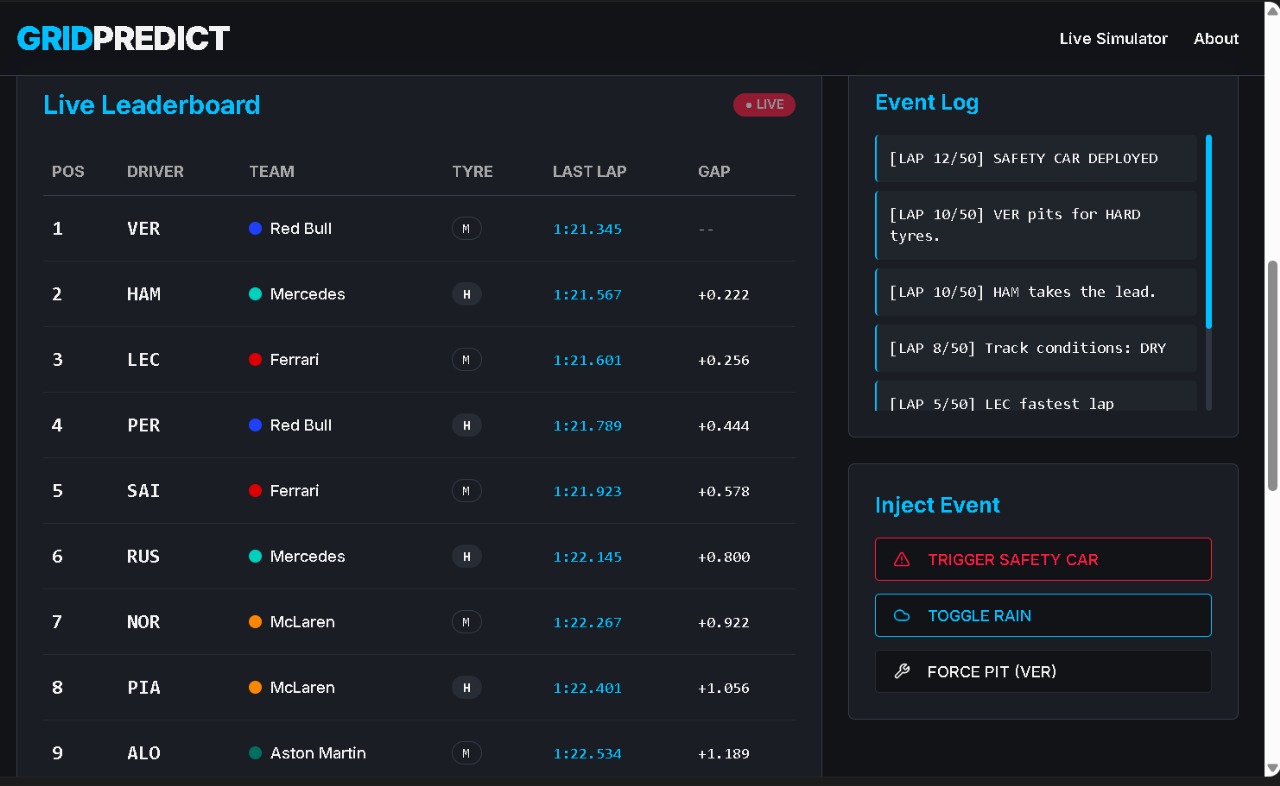Force a pit stop for VER
The image size is (1280, 786).
click(x=1043, y=671)
